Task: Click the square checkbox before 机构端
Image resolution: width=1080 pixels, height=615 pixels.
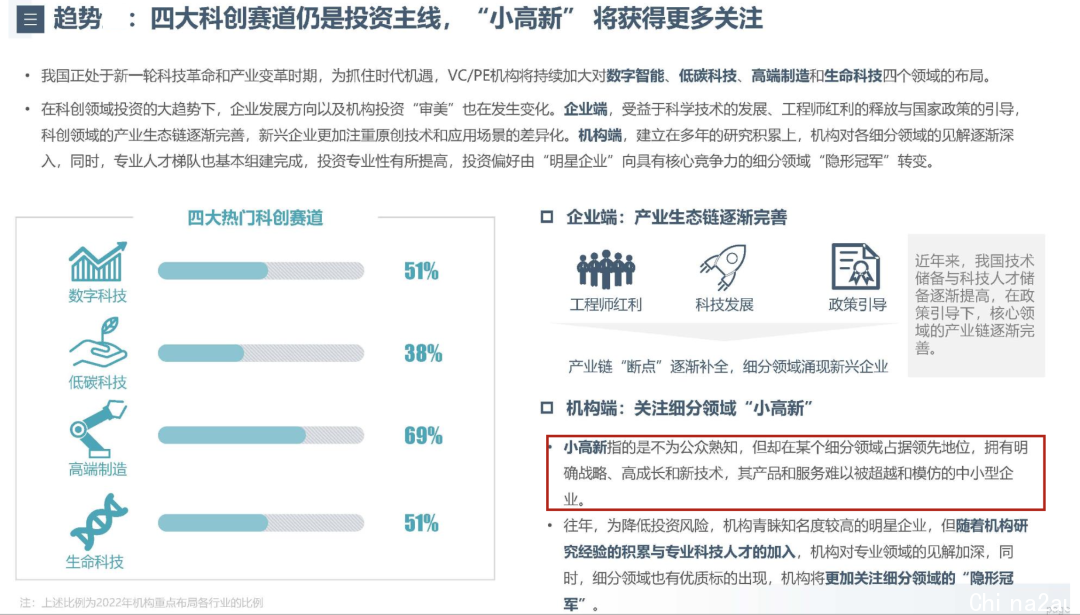Action: [547, 408]
